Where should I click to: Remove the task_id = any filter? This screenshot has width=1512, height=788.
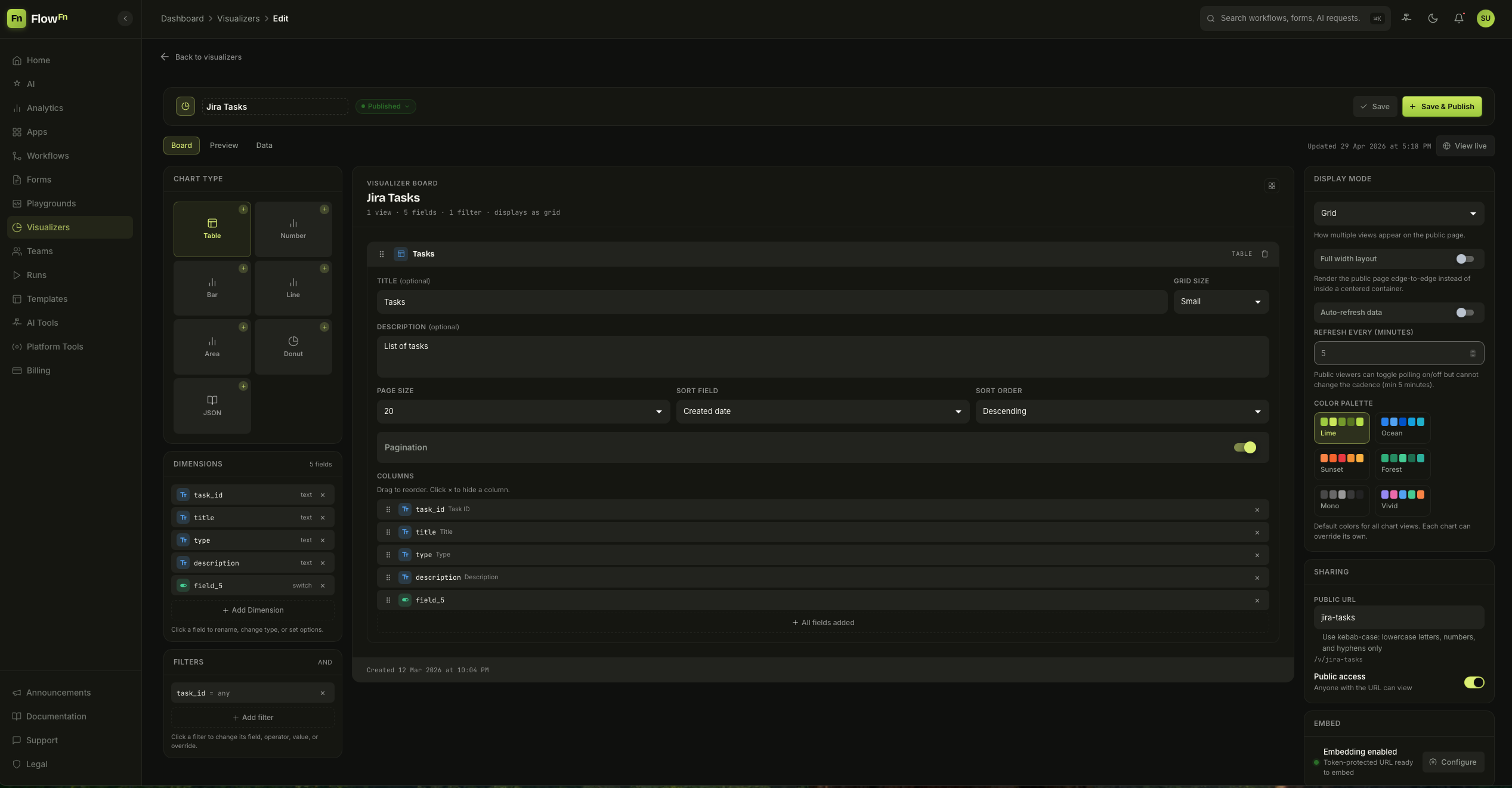(x=323, y=693)
